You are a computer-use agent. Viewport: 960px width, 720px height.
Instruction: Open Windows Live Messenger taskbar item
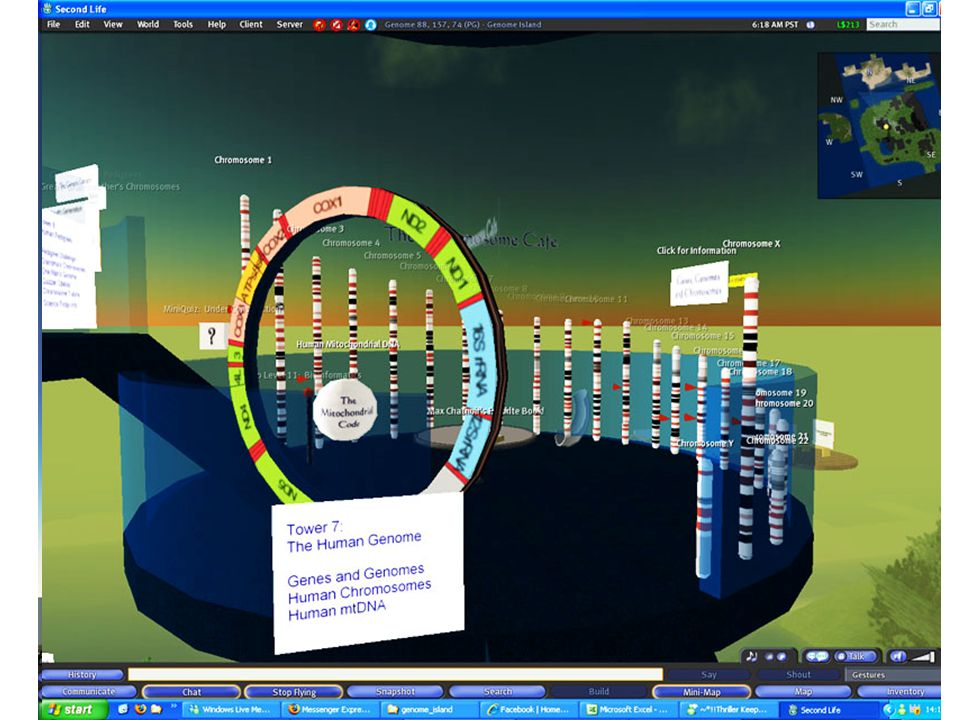coord(230,710)
